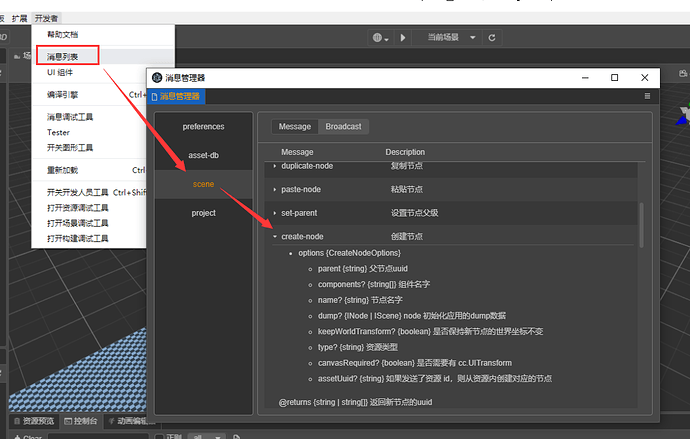Click the console Clear button
690x439 pixels.
[x=28, y=437]
